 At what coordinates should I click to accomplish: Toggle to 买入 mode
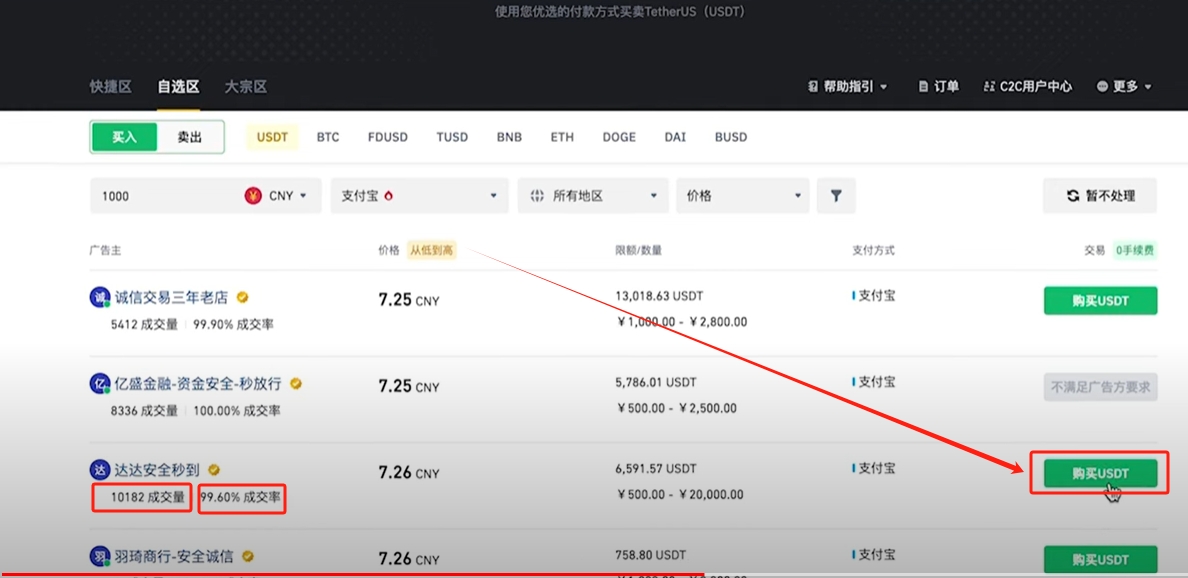tap(124, 137)
